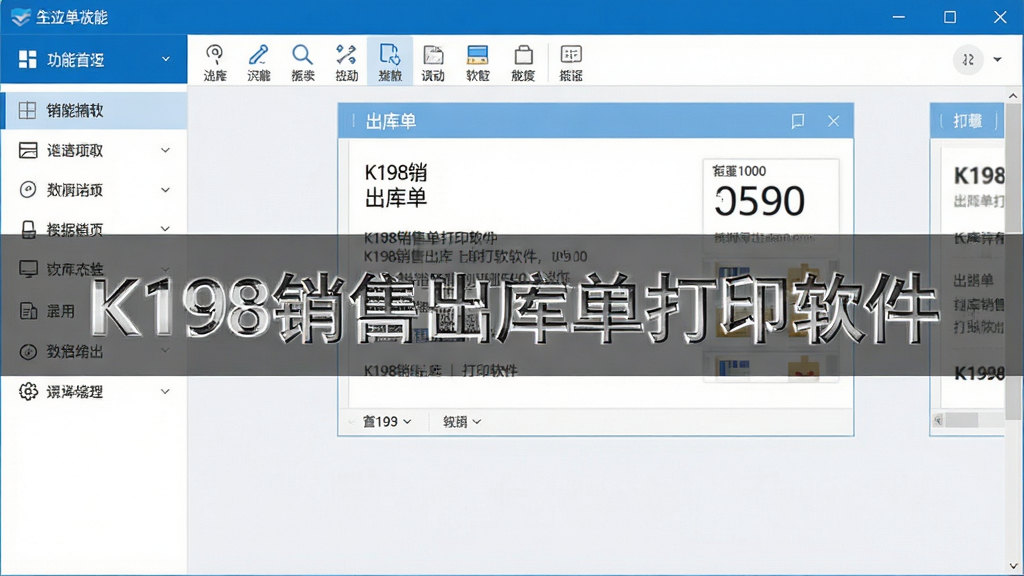
Task: Click the clock icon of 数鹇峼顼
Action: point(27,189)
